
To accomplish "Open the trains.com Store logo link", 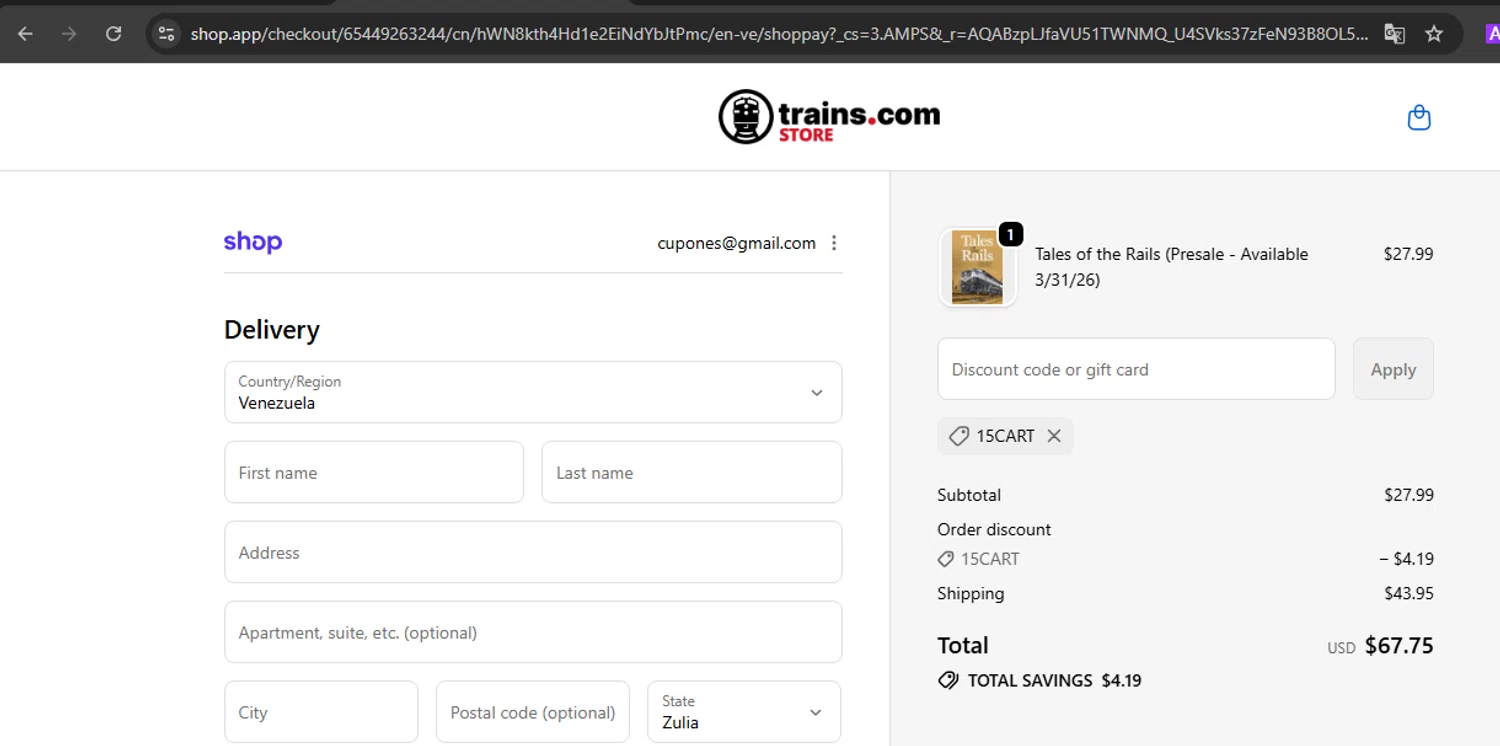I will pos(829,117).
